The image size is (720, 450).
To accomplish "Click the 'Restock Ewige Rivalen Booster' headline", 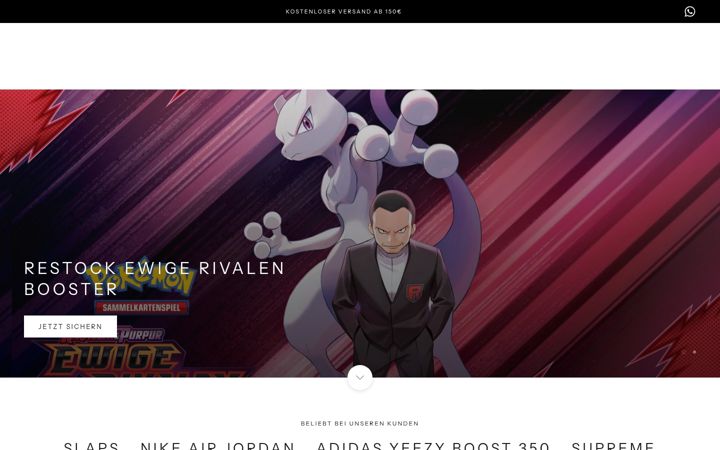I will click(x=154, y=278).
